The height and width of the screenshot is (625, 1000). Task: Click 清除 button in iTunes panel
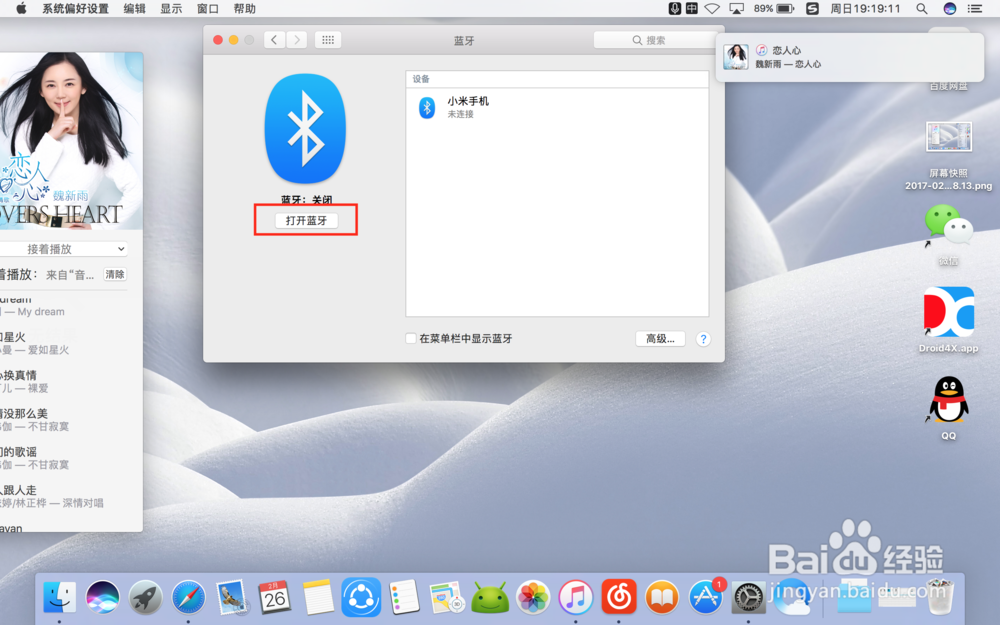pyautogui.click(x=115, y=274)
